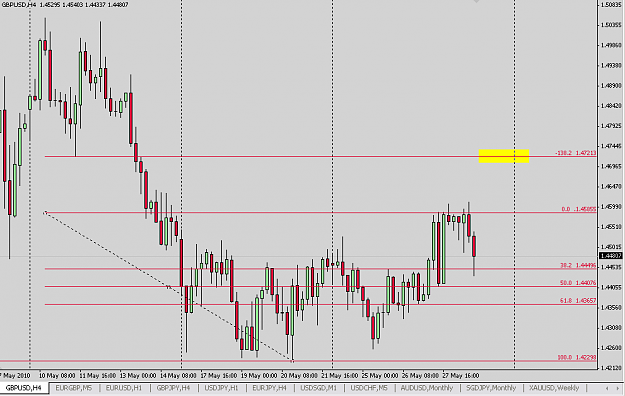Select the GBPJPY,H4 chart tab
The width and height of the screenshot is (625, 396).
(x=173, y=388)
